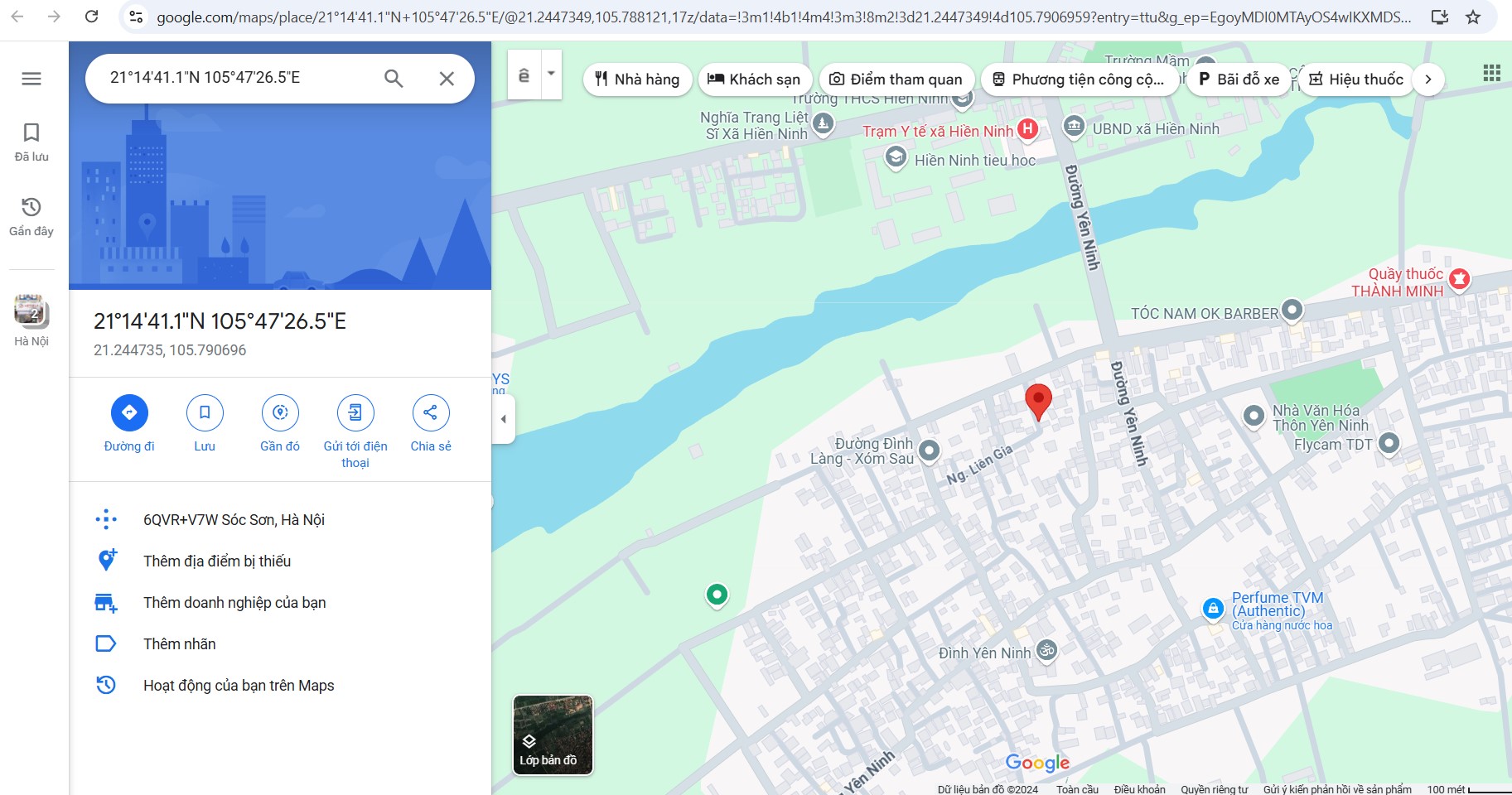The height and width of the screenshot is (795, 1512).
Task: Switch map layer via Lớp bản đồ
Action: point(553,735)
